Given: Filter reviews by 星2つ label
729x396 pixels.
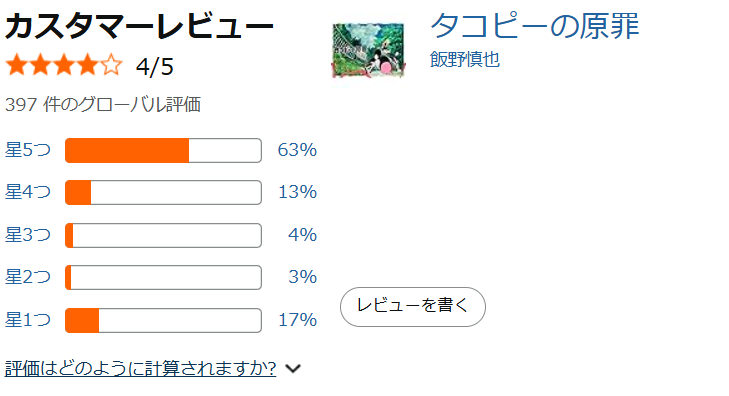Looking at the screenshot, I should tap(27, 277).
